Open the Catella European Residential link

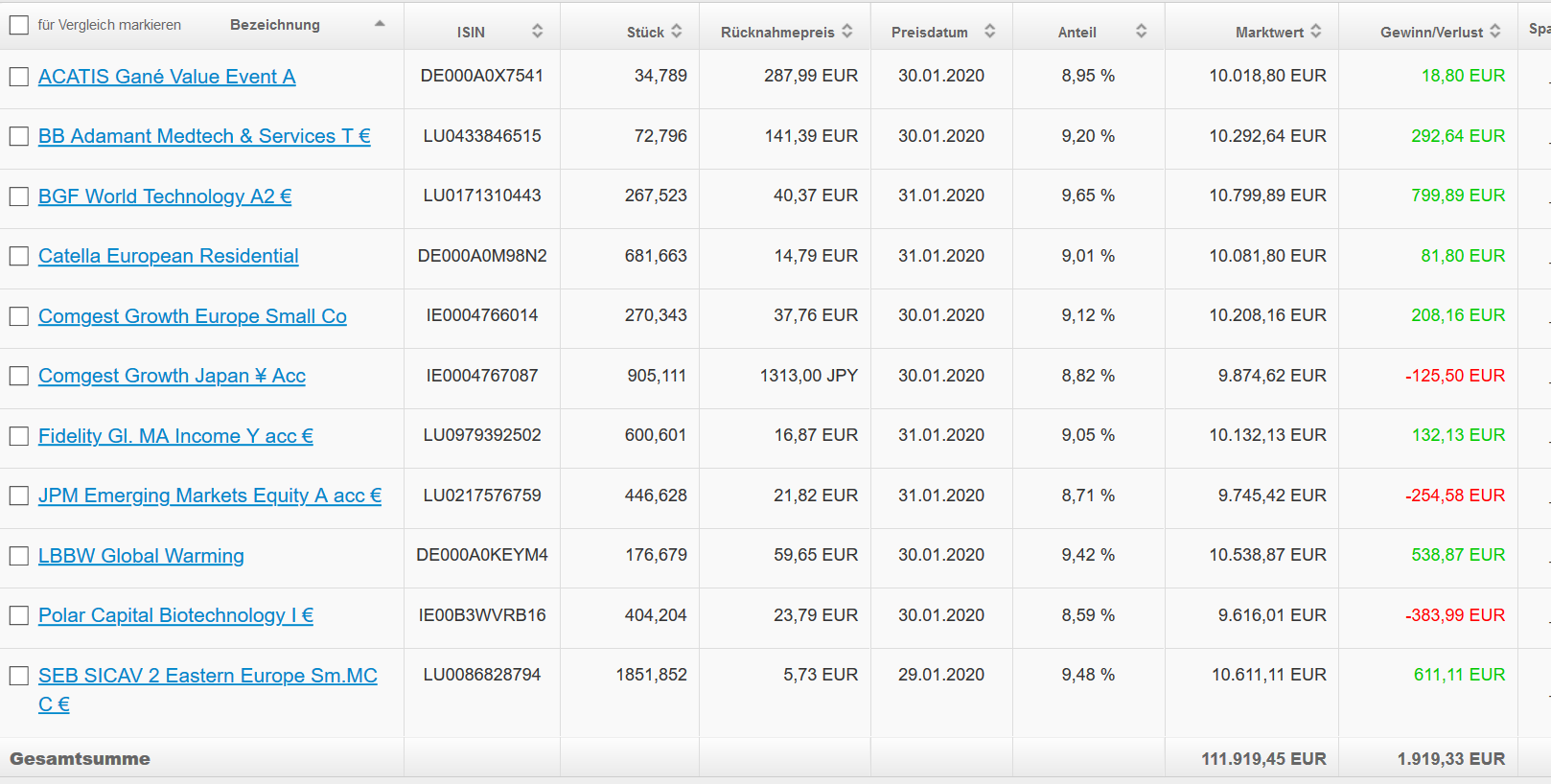tap(169, 256)
